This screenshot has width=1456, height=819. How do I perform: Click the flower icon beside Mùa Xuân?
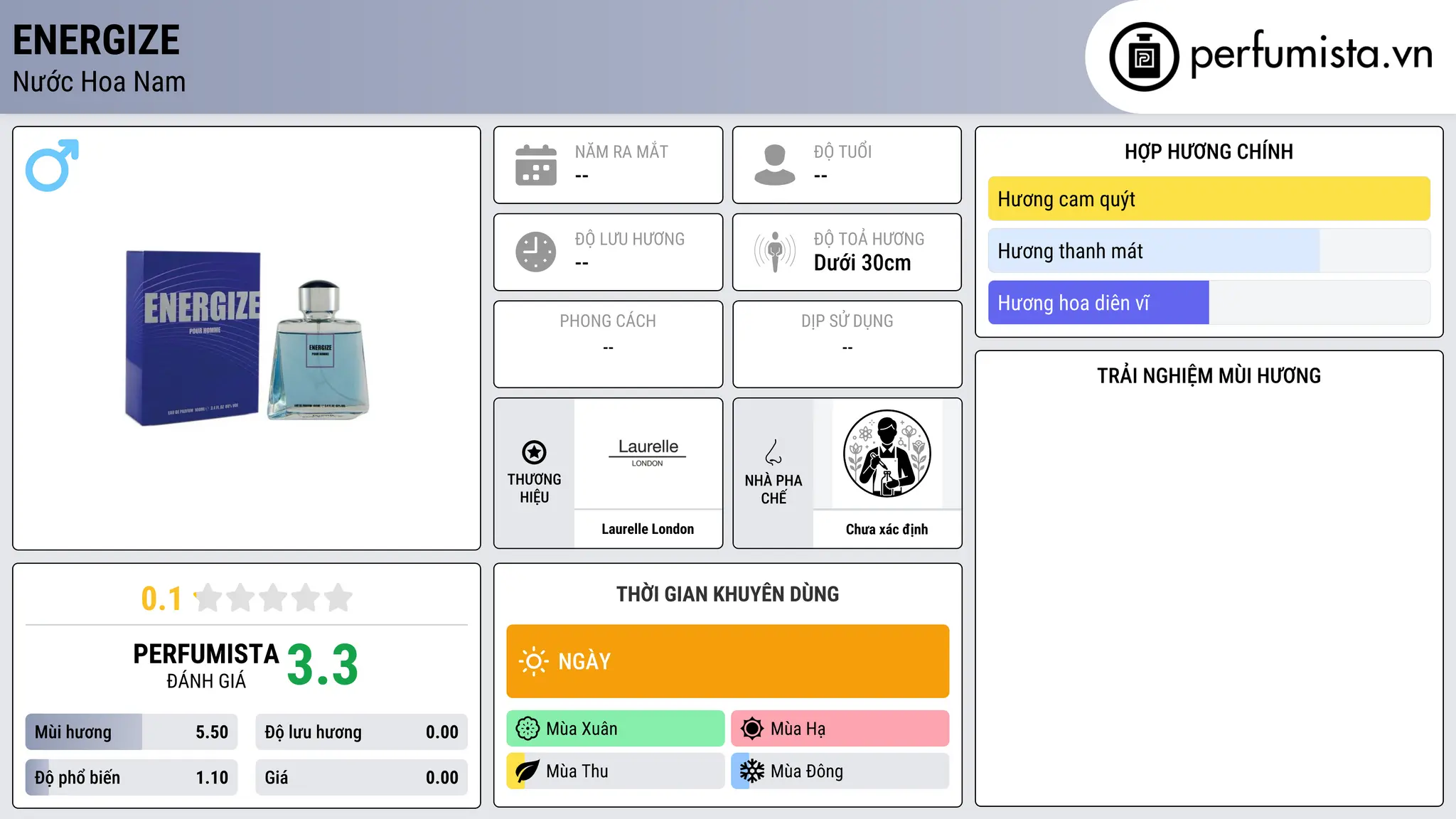coord(528,729)
